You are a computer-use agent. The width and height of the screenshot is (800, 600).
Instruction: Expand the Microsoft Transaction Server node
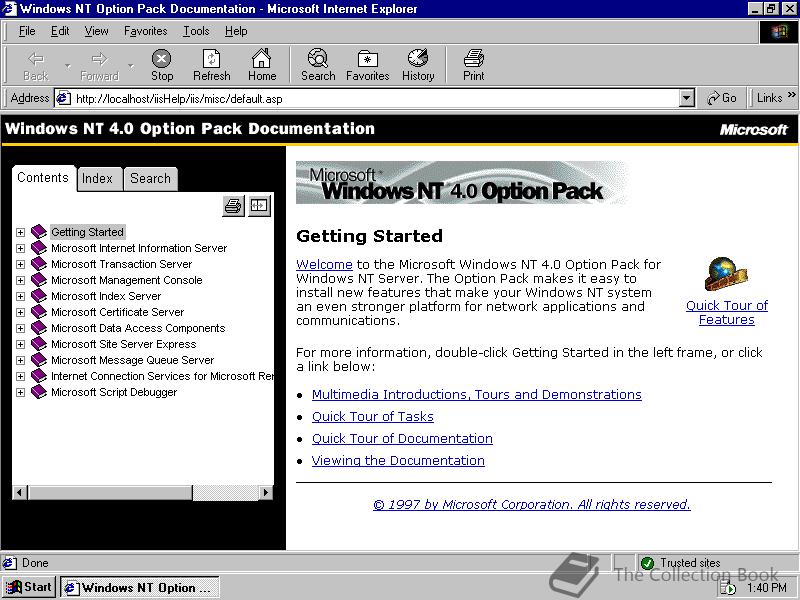click(x=20, y=264)
